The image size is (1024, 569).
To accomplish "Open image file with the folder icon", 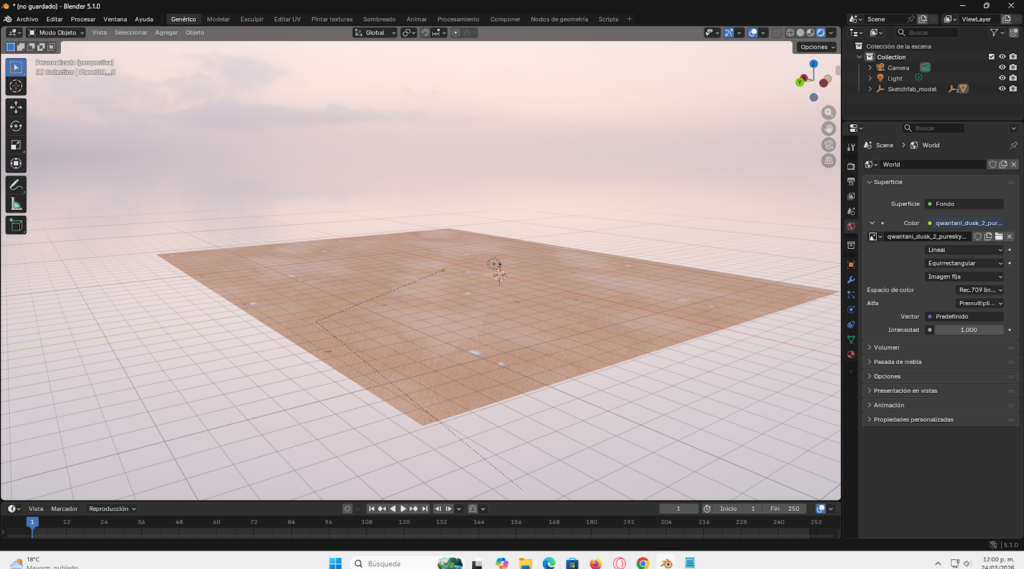I will click(999, 236).
